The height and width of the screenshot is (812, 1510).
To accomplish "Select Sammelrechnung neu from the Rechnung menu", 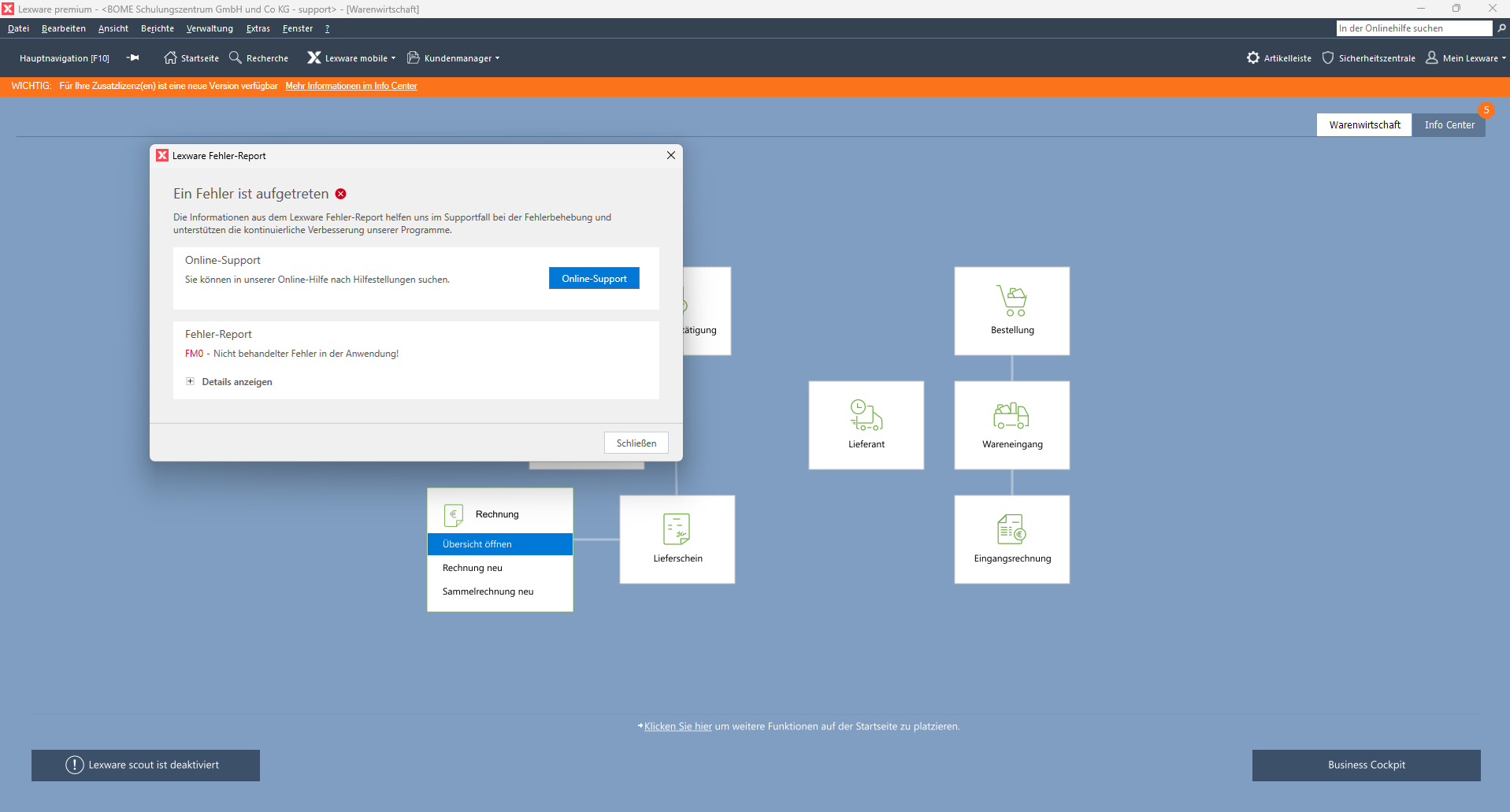I will 488,591.
